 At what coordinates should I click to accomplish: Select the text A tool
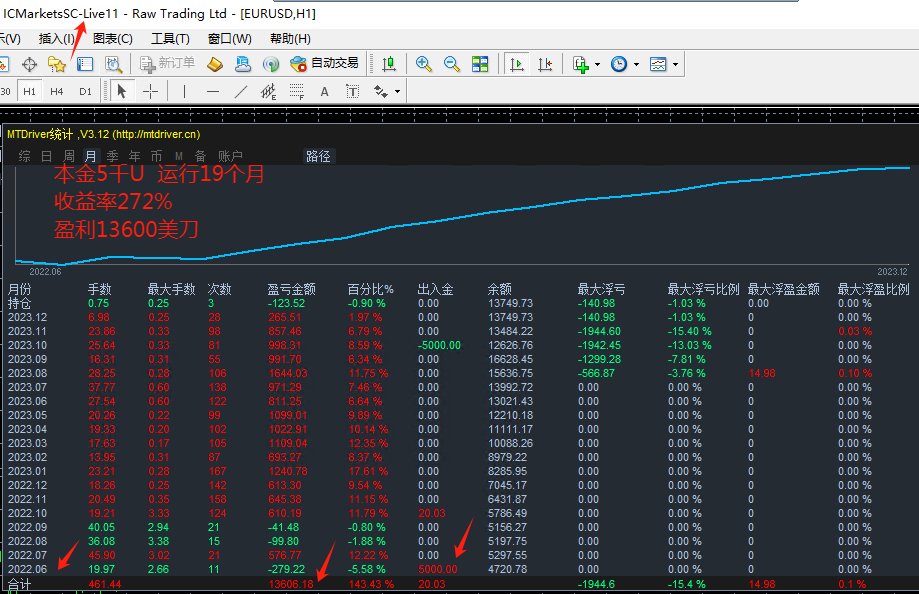coord(324,91)
